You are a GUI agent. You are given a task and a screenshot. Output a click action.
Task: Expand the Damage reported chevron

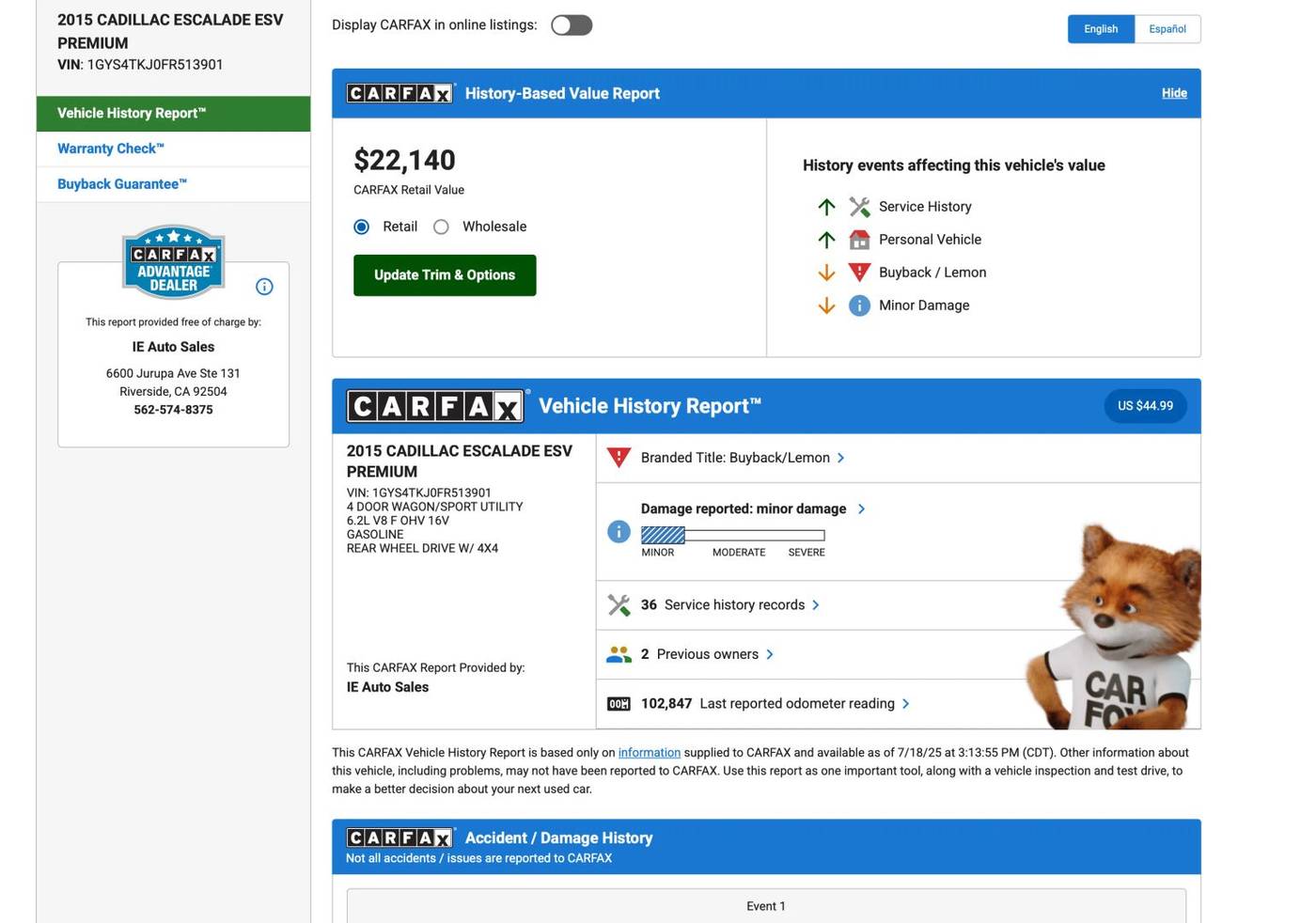click(x=861, y=508)
